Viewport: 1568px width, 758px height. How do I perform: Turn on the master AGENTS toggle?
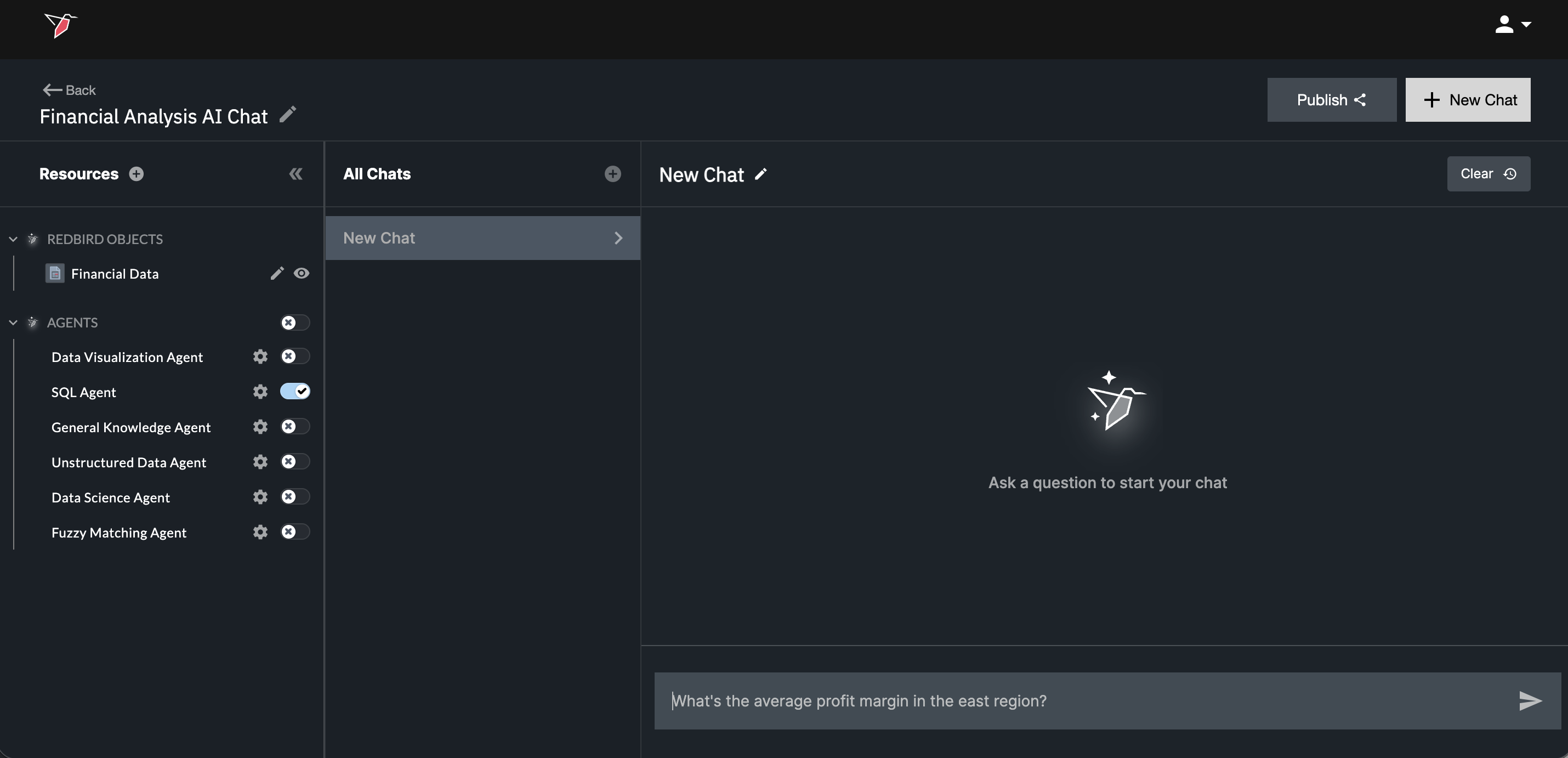coord(295,322)
